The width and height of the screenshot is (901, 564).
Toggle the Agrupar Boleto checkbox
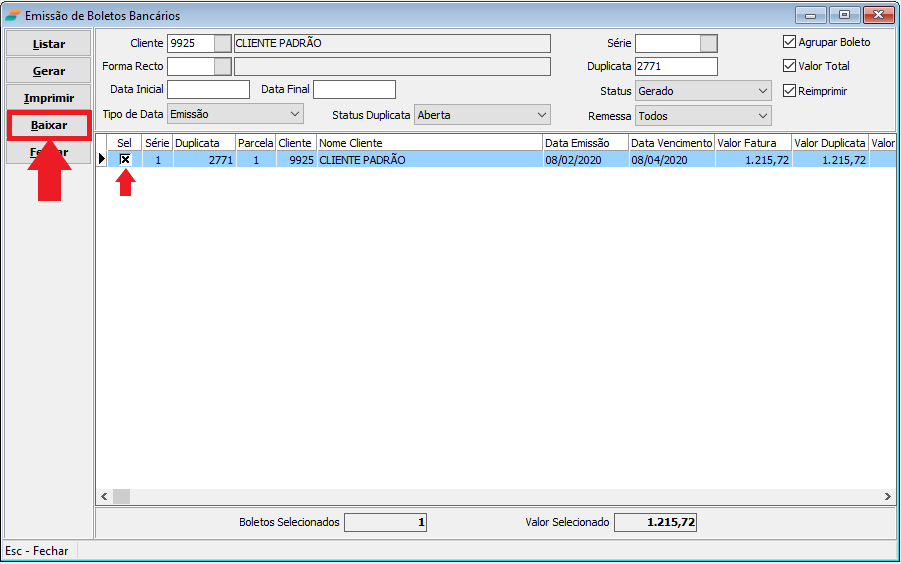point(789,42)
